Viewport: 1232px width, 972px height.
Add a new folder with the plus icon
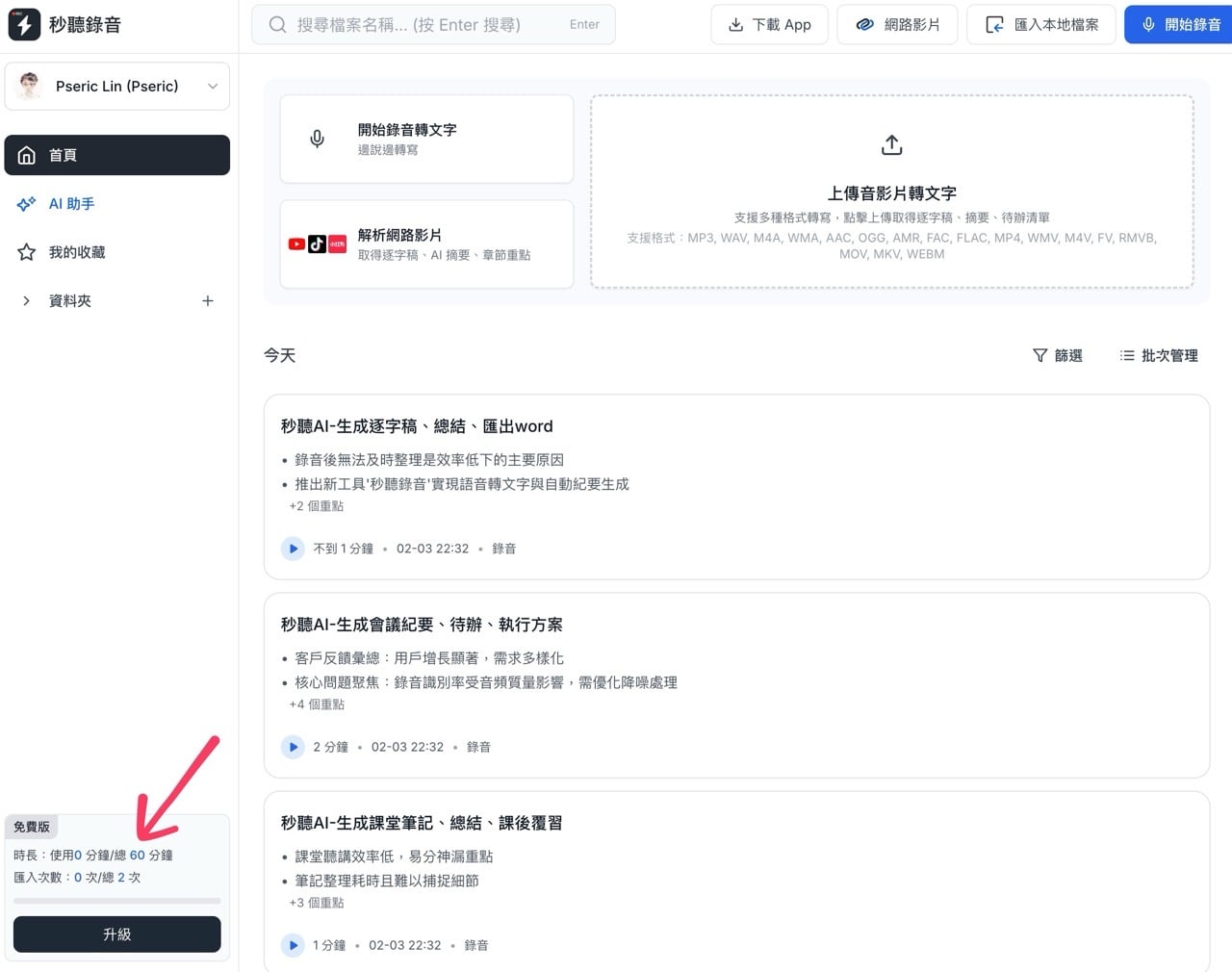(x=208, y=300)
